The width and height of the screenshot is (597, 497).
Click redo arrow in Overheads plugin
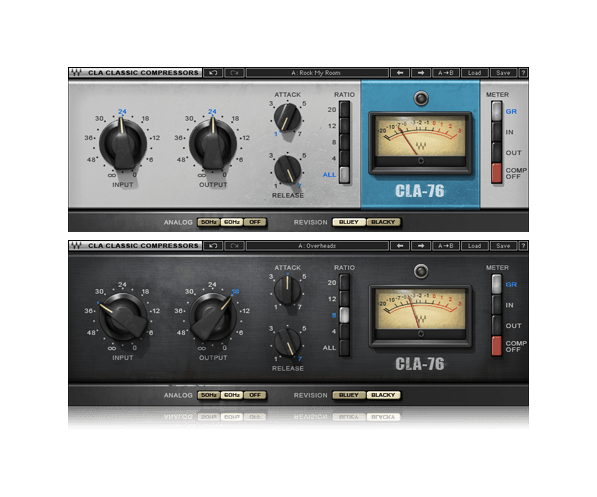pos(234,246)
